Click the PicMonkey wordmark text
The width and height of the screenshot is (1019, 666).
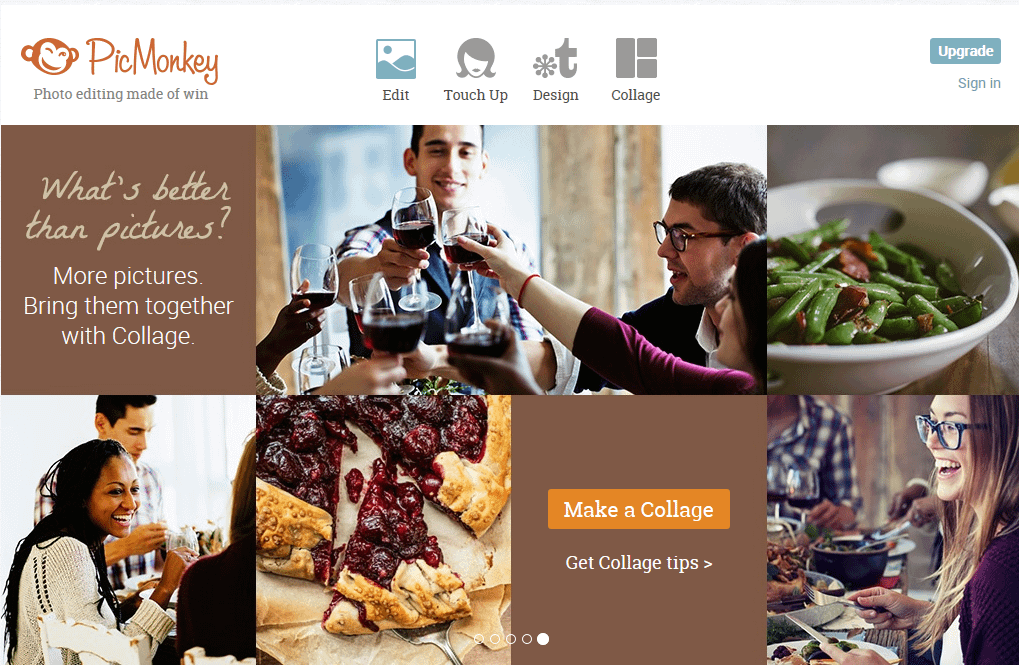(153, 60)
